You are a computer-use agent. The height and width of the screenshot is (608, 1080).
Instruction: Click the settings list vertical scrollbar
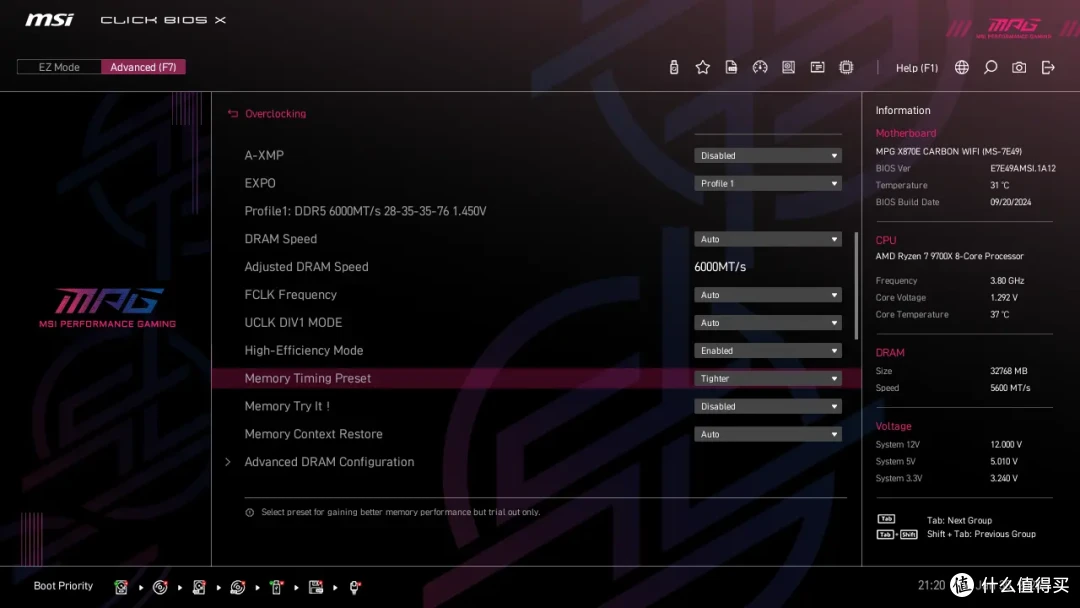(856, 286)
